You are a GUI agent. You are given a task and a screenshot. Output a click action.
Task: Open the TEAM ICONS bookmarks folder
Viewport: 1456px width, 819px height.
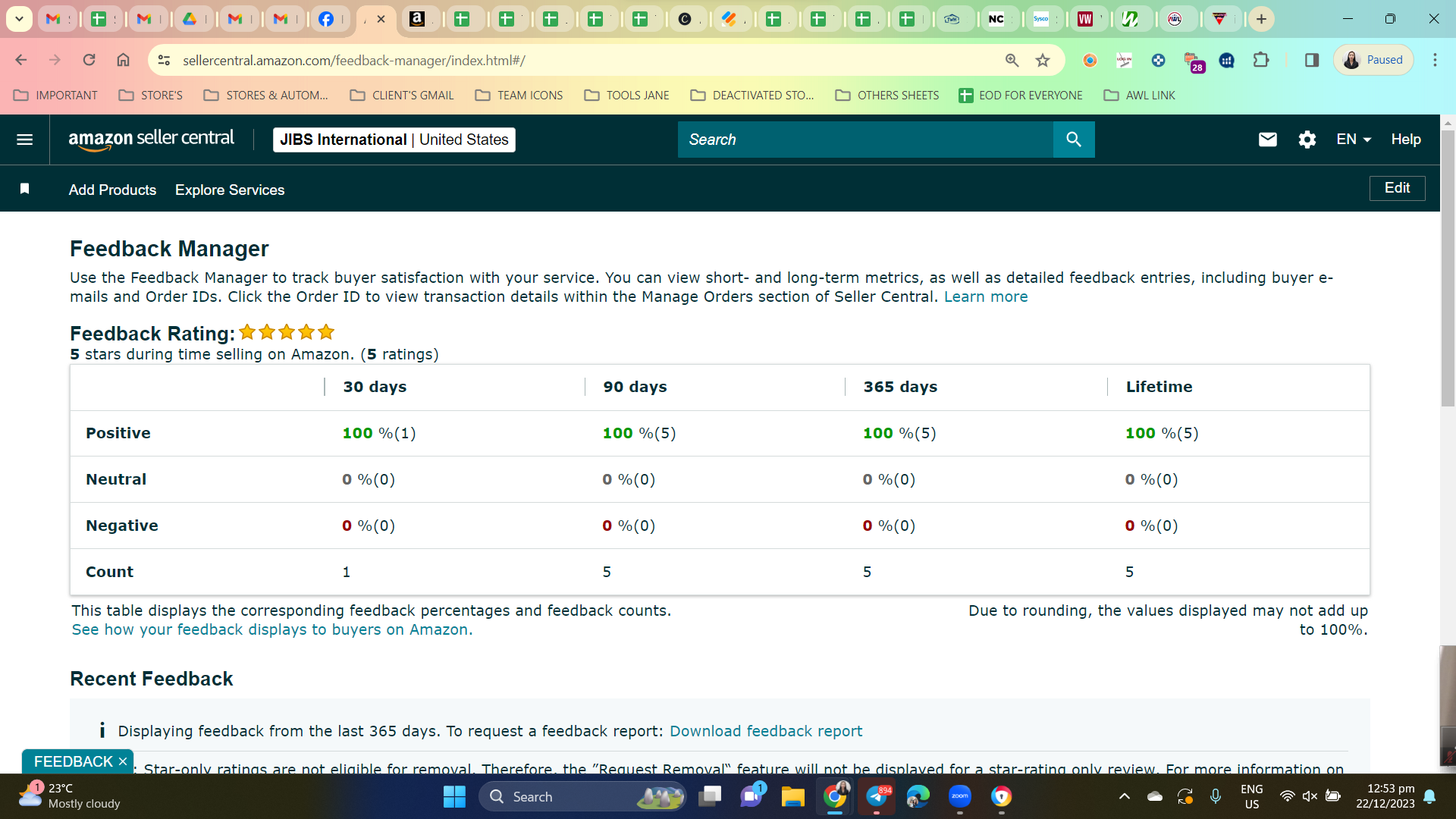pos(519,96)
